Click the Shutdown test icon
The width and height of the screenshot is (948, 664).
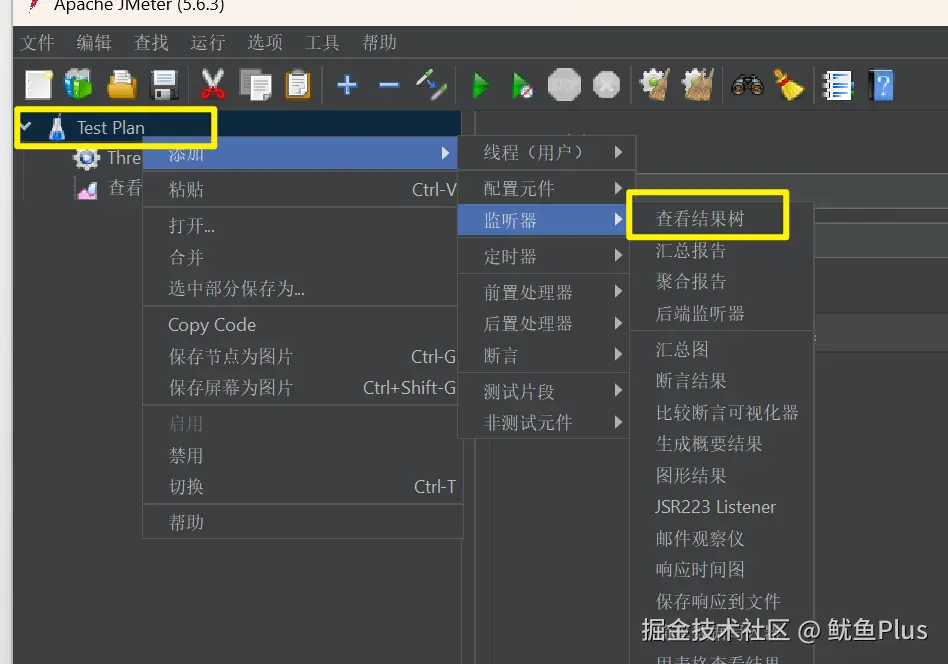(606, 85)
